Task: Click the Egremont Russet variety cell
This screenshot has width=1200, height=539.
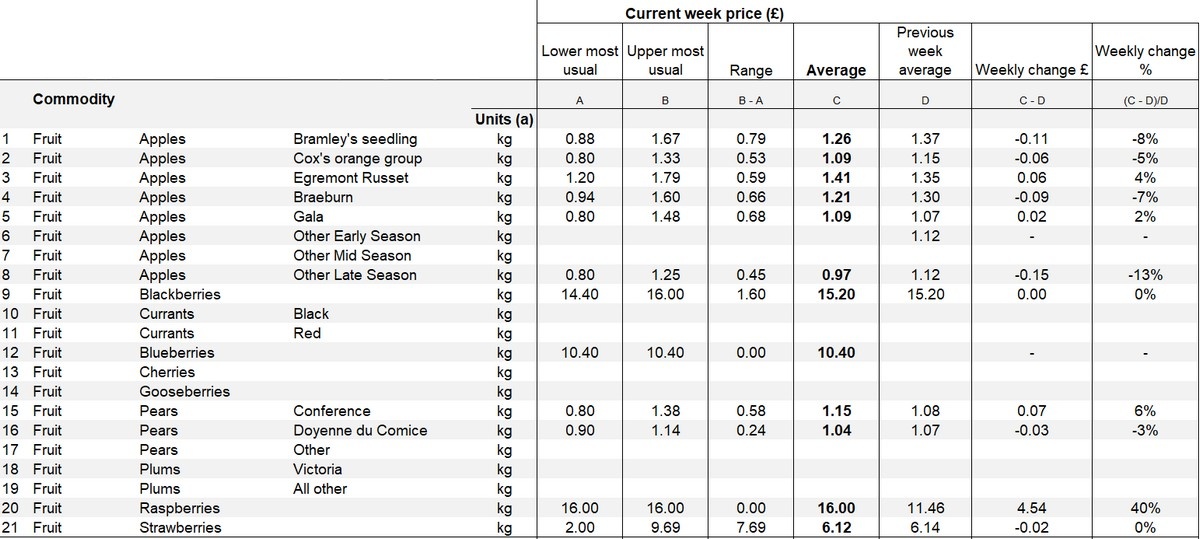Action: pos(351,178)
